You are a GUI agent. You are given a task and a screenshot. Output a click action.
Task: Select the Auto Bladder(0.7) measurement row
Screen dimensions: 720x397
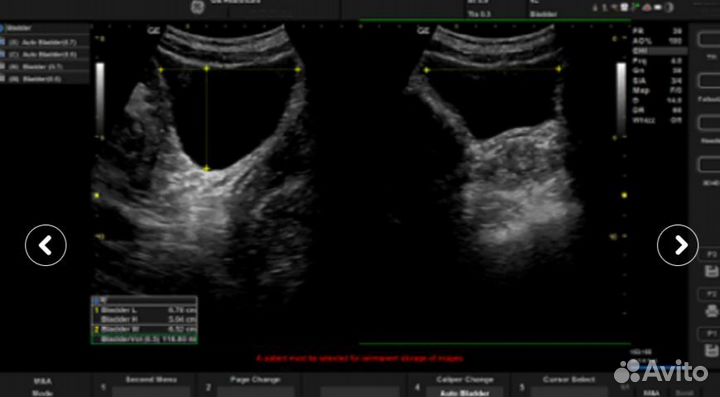click(45, 42)
